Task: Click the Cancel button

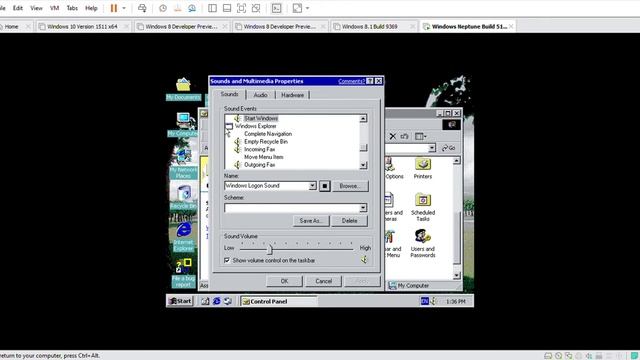Action: [x=323, y=281]
